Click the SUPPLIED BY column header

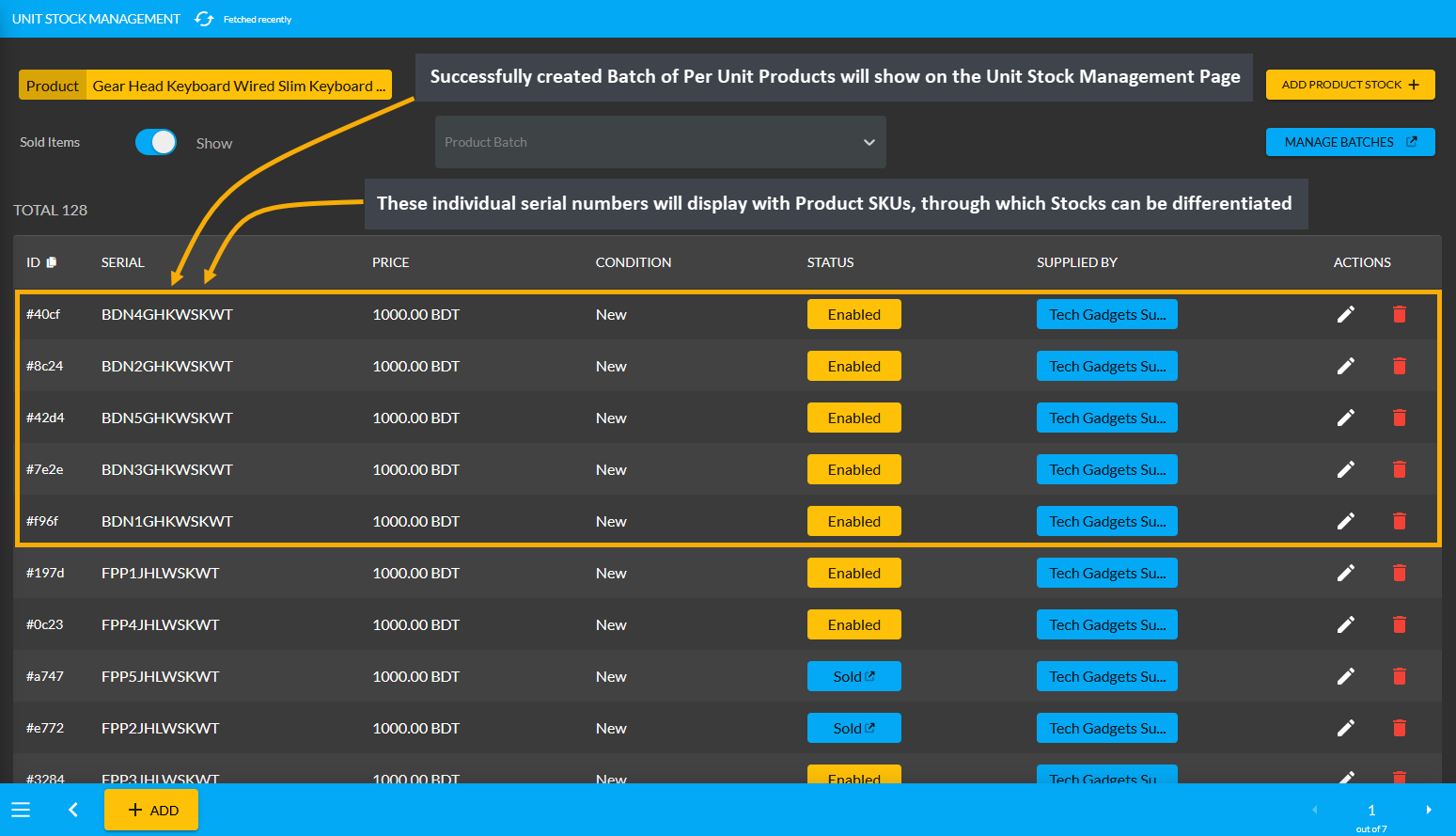(x=1077, y=262)
